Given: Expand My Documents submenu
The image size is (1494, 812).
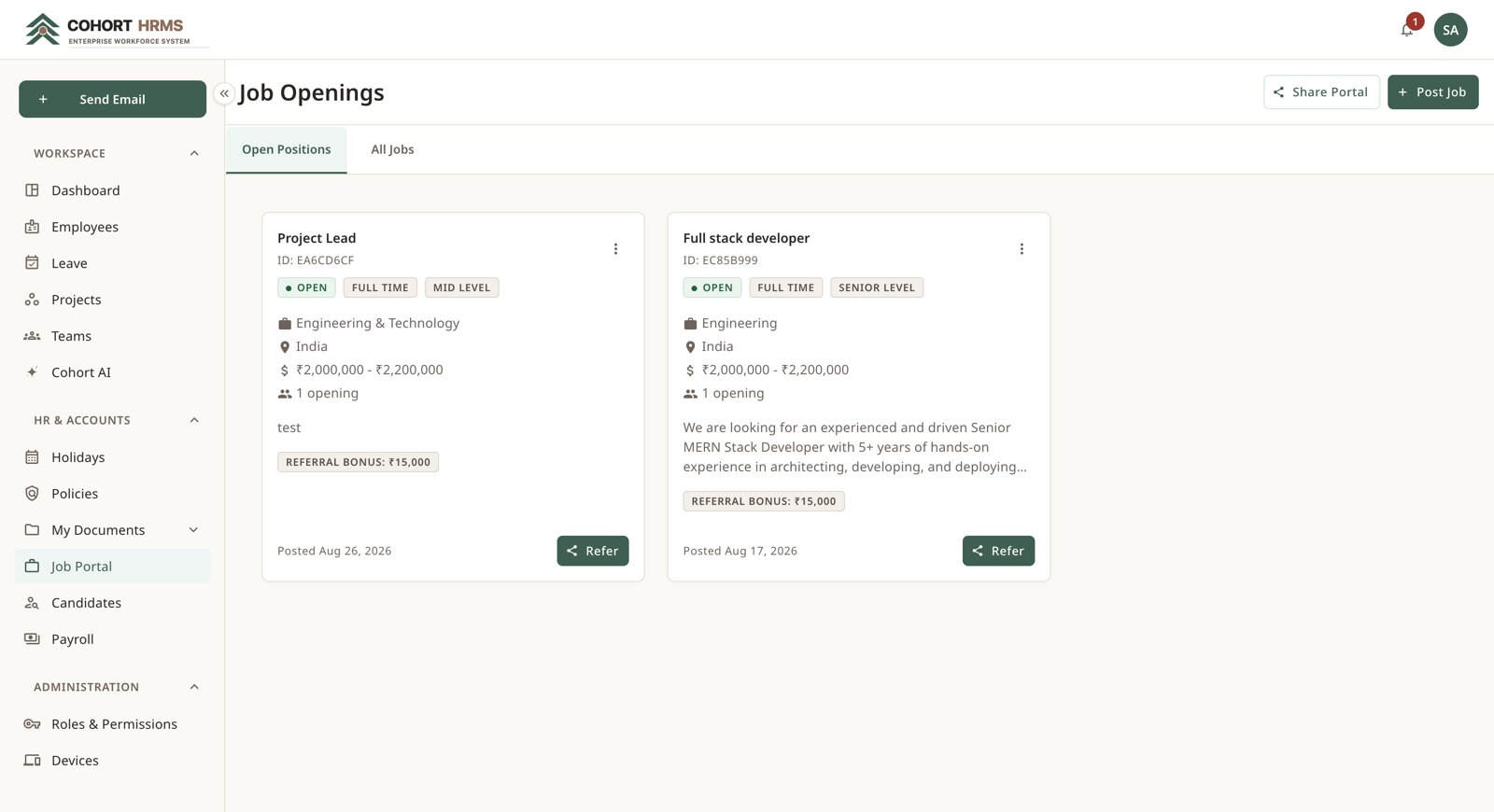Looking at the screenshot, I should click(x=193, y=530).
